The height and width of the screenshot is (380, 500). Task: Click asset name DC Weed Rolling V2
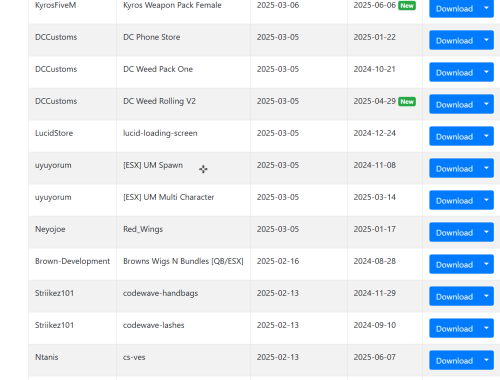pos(159,101)
